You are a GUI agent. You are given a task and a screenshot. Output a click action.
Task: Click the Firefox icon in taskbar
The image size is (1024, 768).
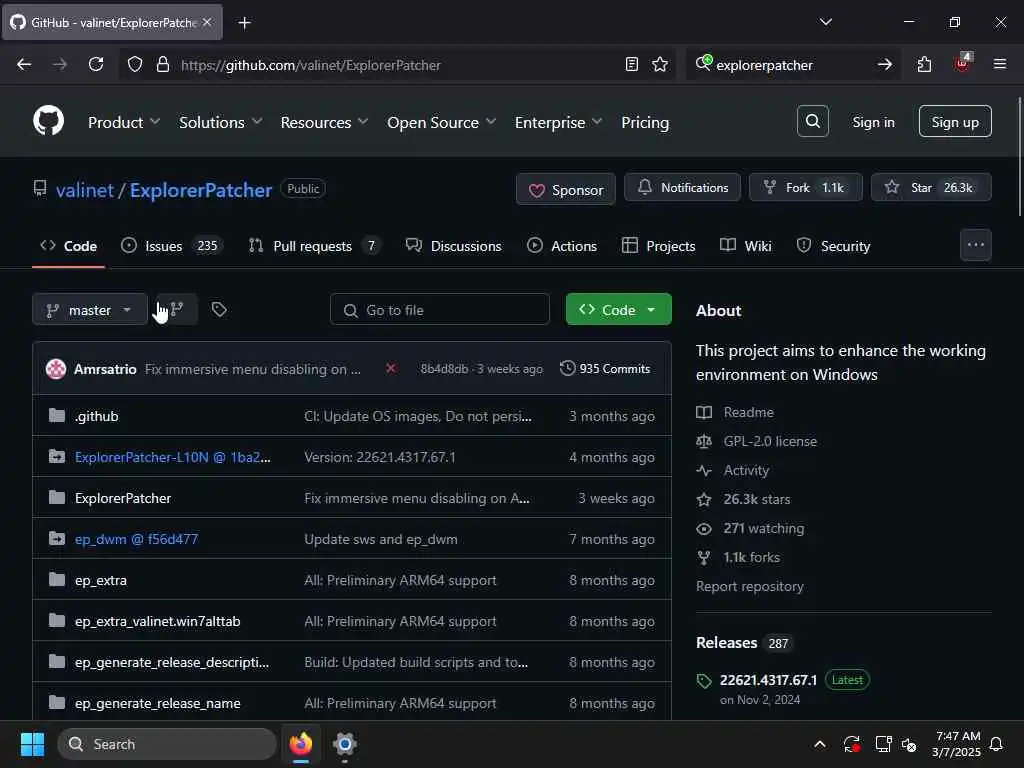coord(300,744)
